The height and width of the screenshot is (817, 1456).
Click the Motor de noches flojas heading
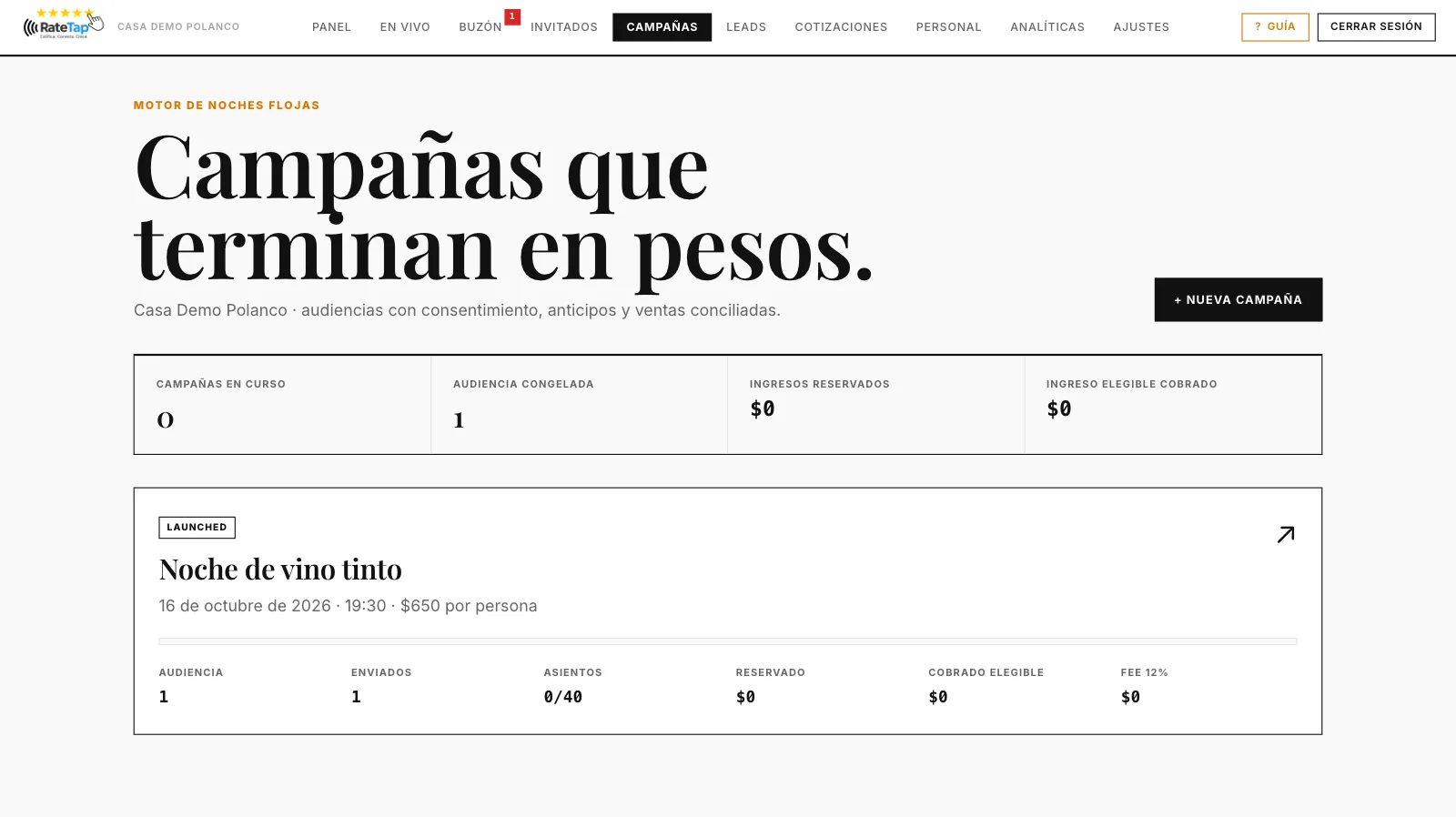click(x=227, y=106)
